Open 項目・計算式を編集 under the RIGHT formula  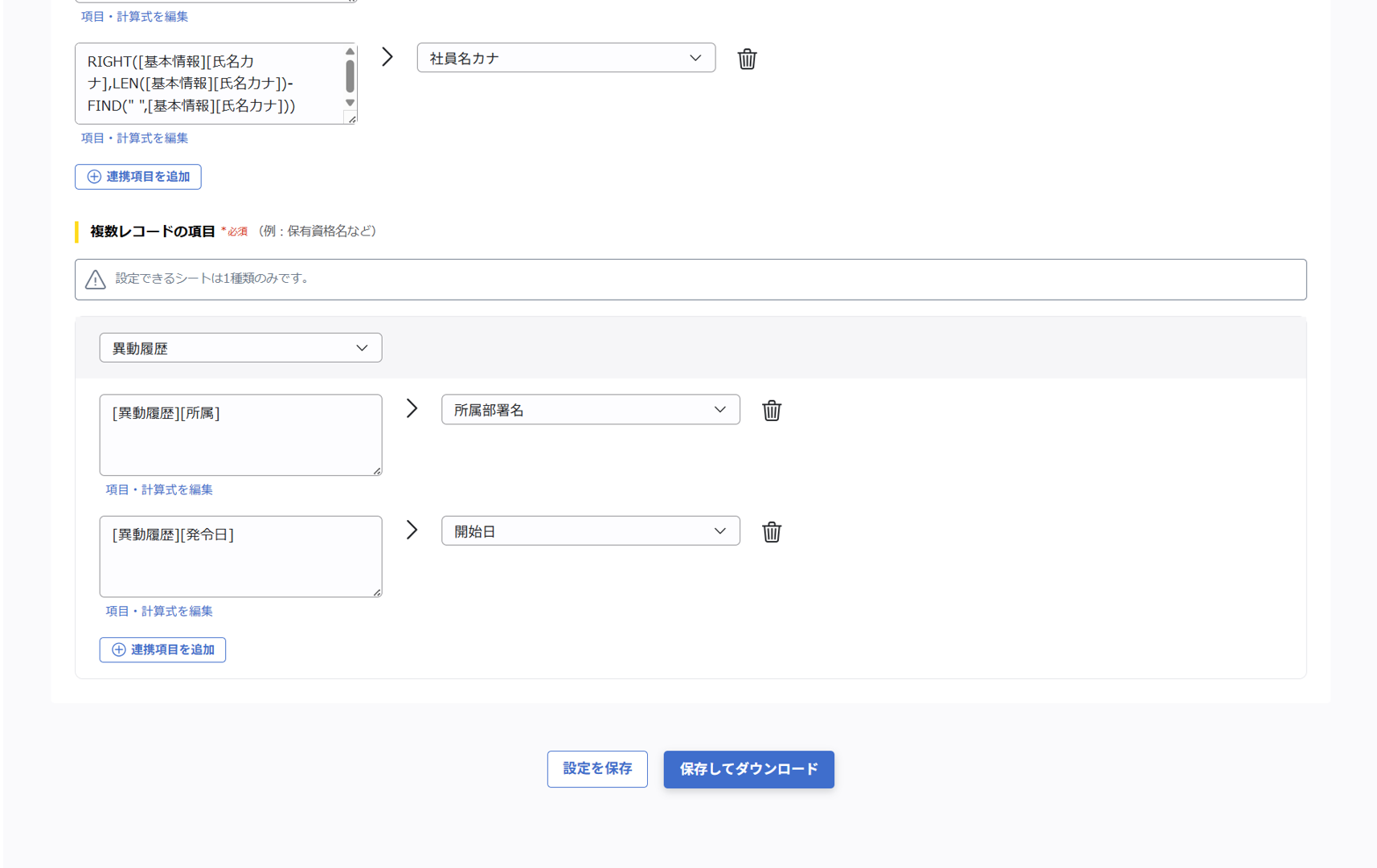[x=133, y=138]
